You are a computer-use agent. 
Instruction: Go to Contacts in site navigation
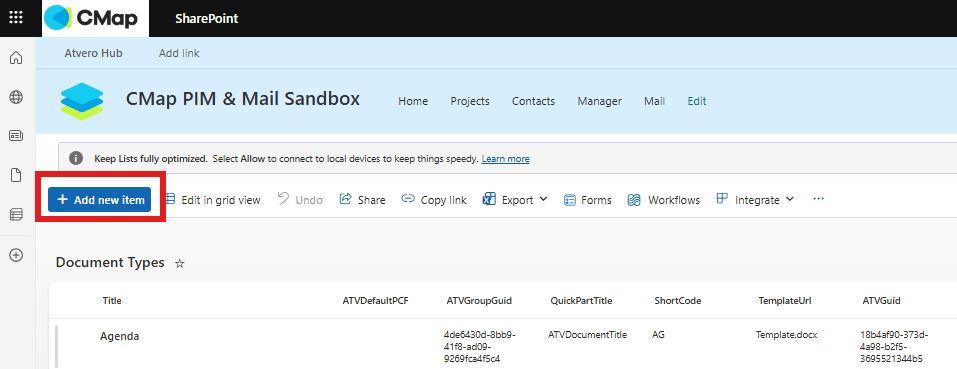[533, 101]
